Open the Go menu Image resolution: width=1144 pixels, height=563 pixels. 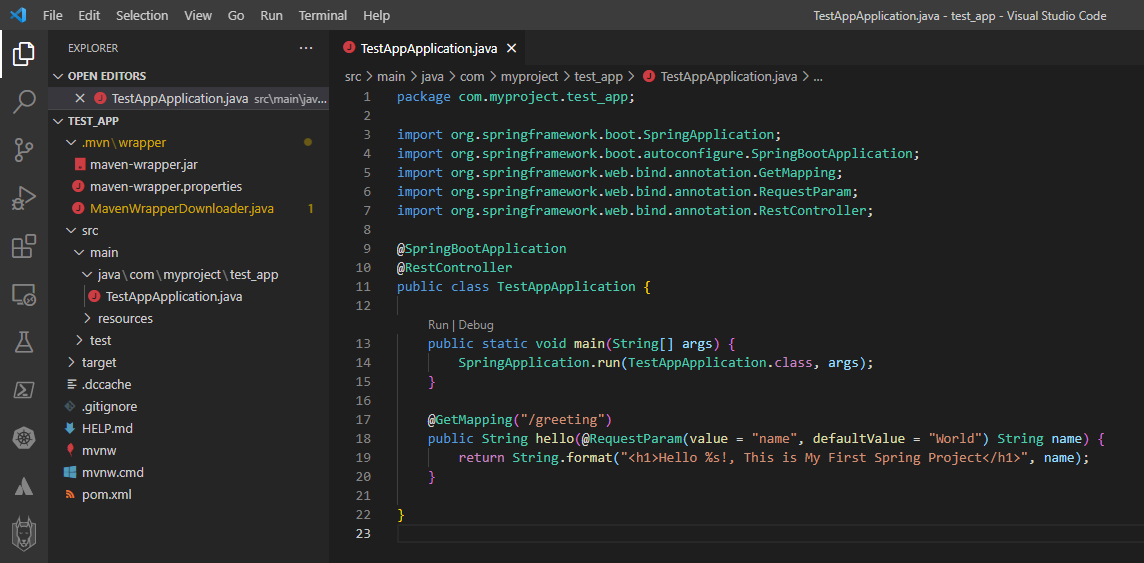[x=236, y=15]
